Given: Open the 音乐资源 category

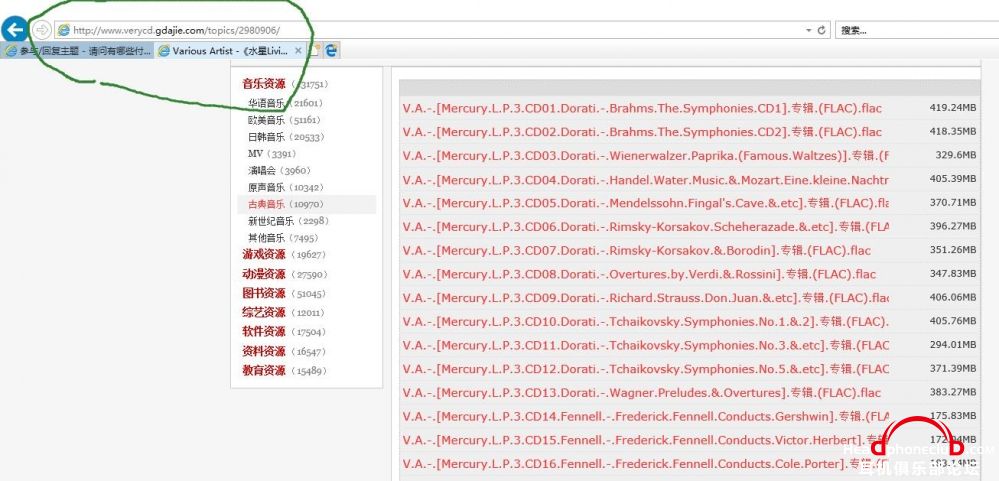Looking at the screenshot, I should coord(264,84).
